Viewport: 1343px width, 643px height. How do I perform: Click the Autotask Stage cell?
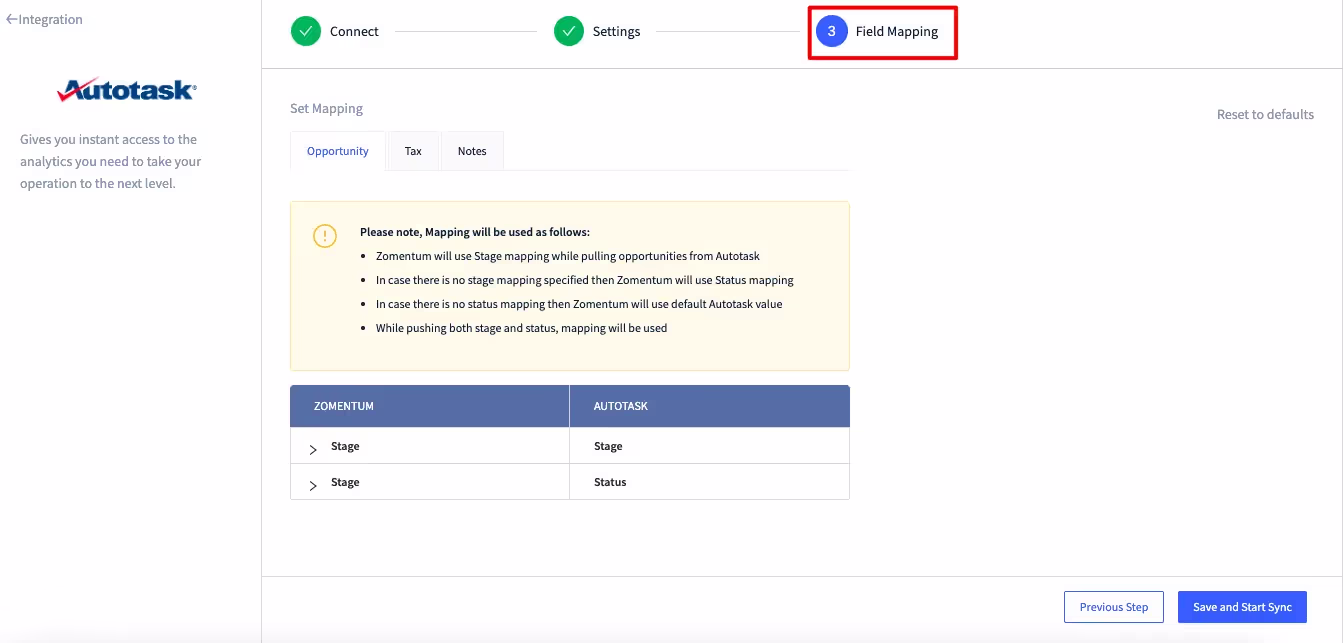click(710, 446)
